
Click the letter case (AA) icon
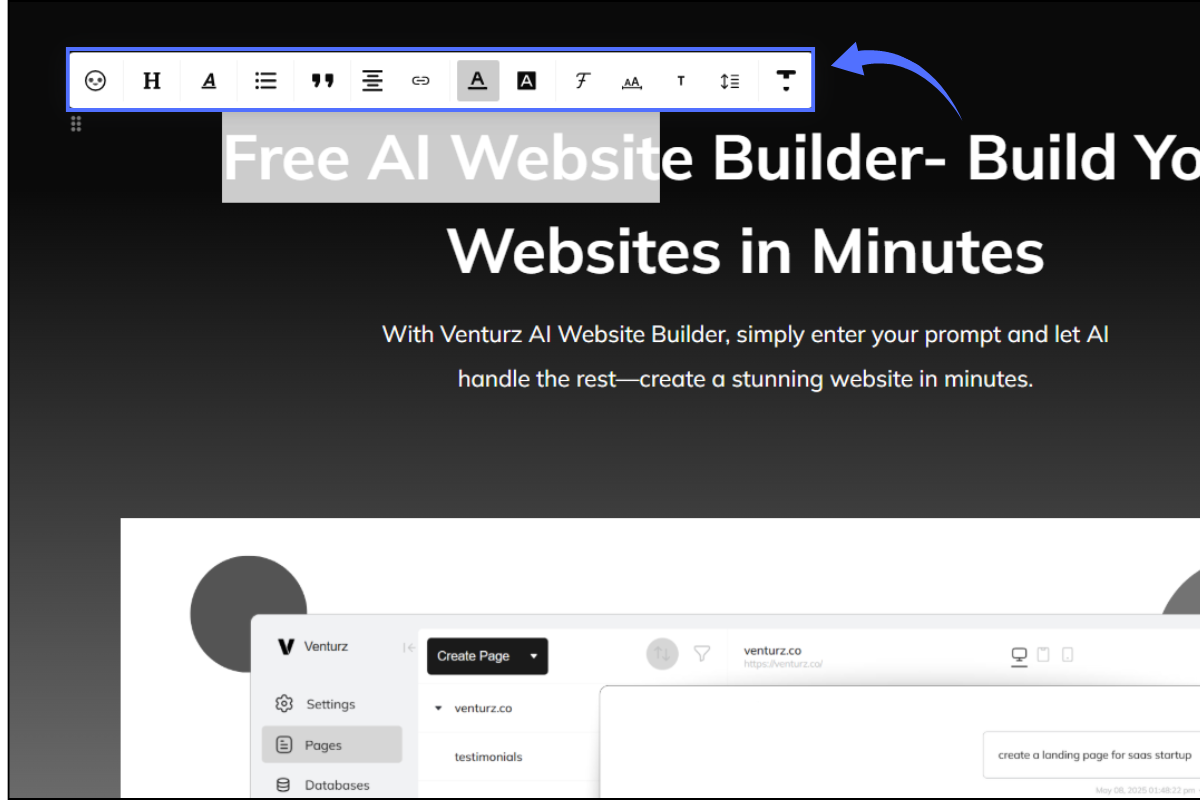(631, 82)
